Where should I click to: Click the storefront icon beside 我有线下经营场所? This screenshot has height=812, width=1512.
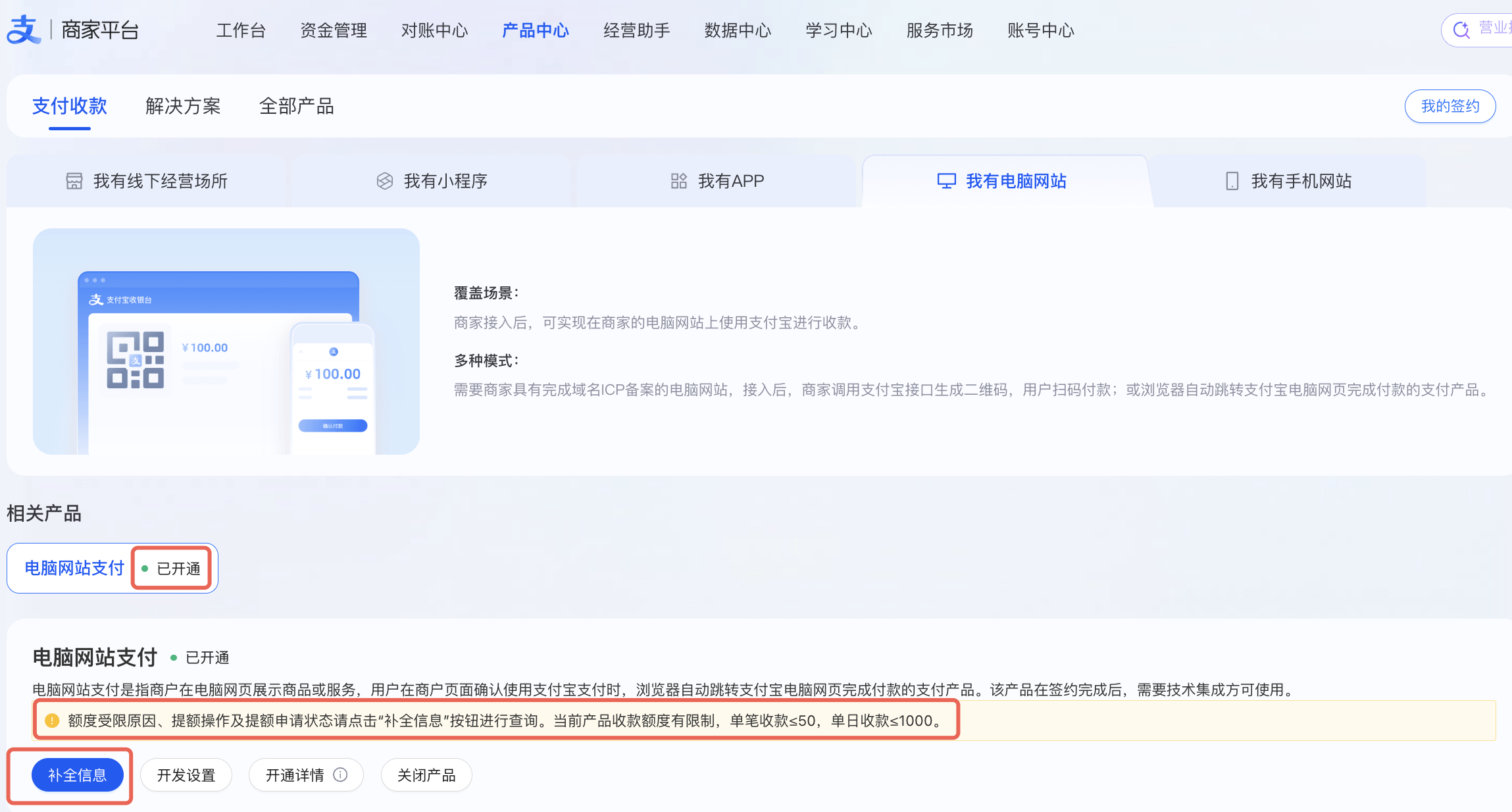[x=74, y=181]
